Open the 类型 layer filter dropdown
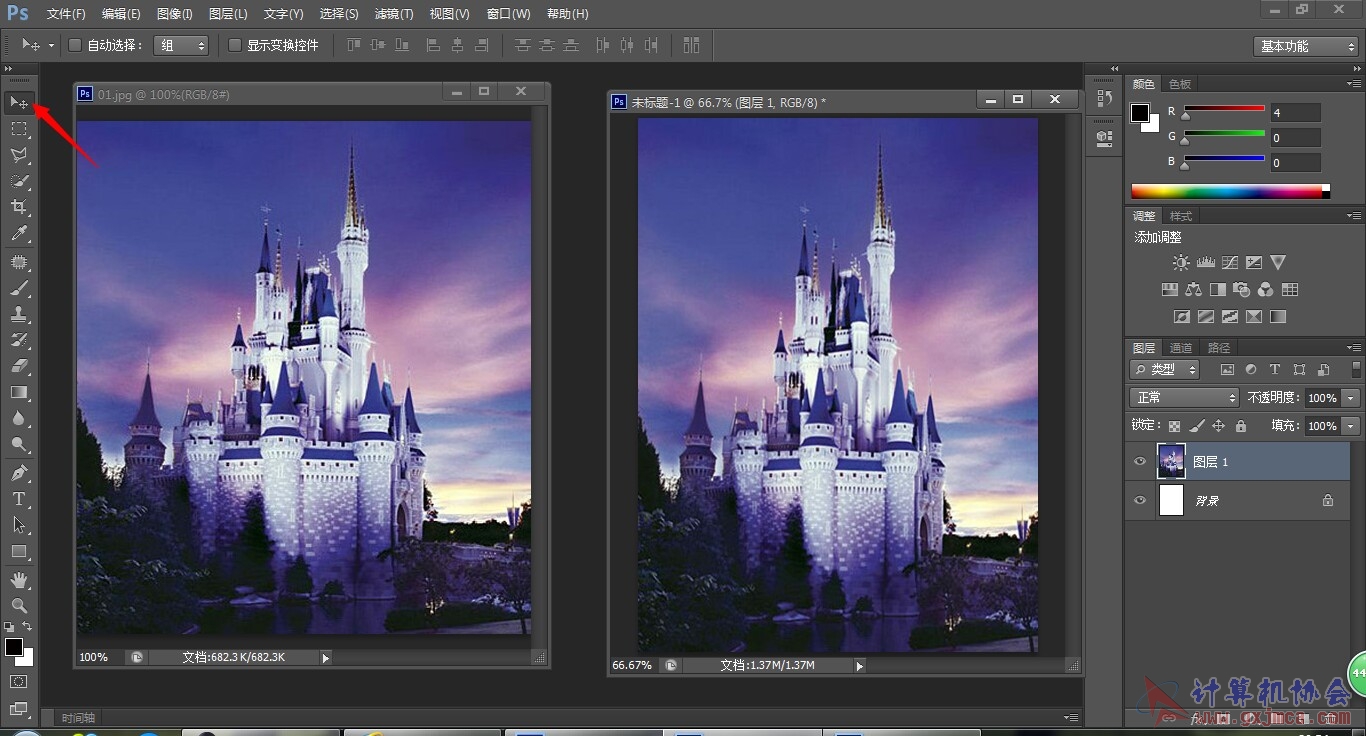Viewport: 1366px width, 736px height. [1165, 369]
